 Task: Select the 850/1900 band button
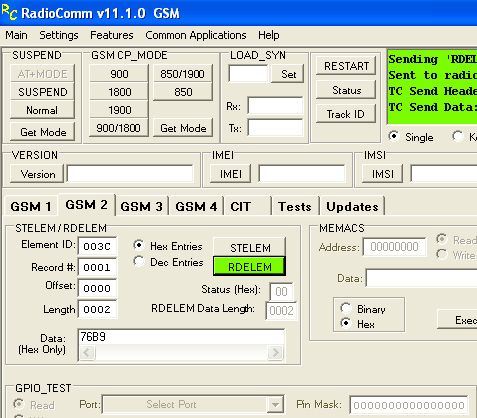(183, 74)
